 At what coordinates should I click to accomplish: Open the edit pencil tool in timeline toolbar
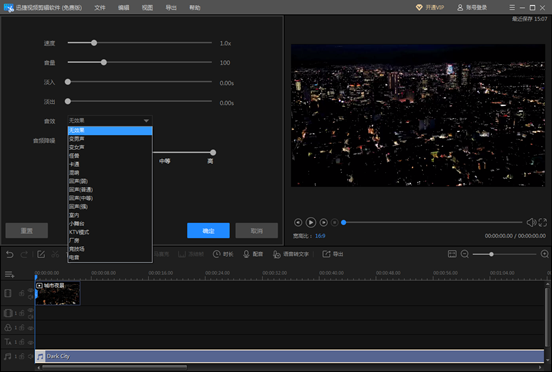click(x=41, y=254)
